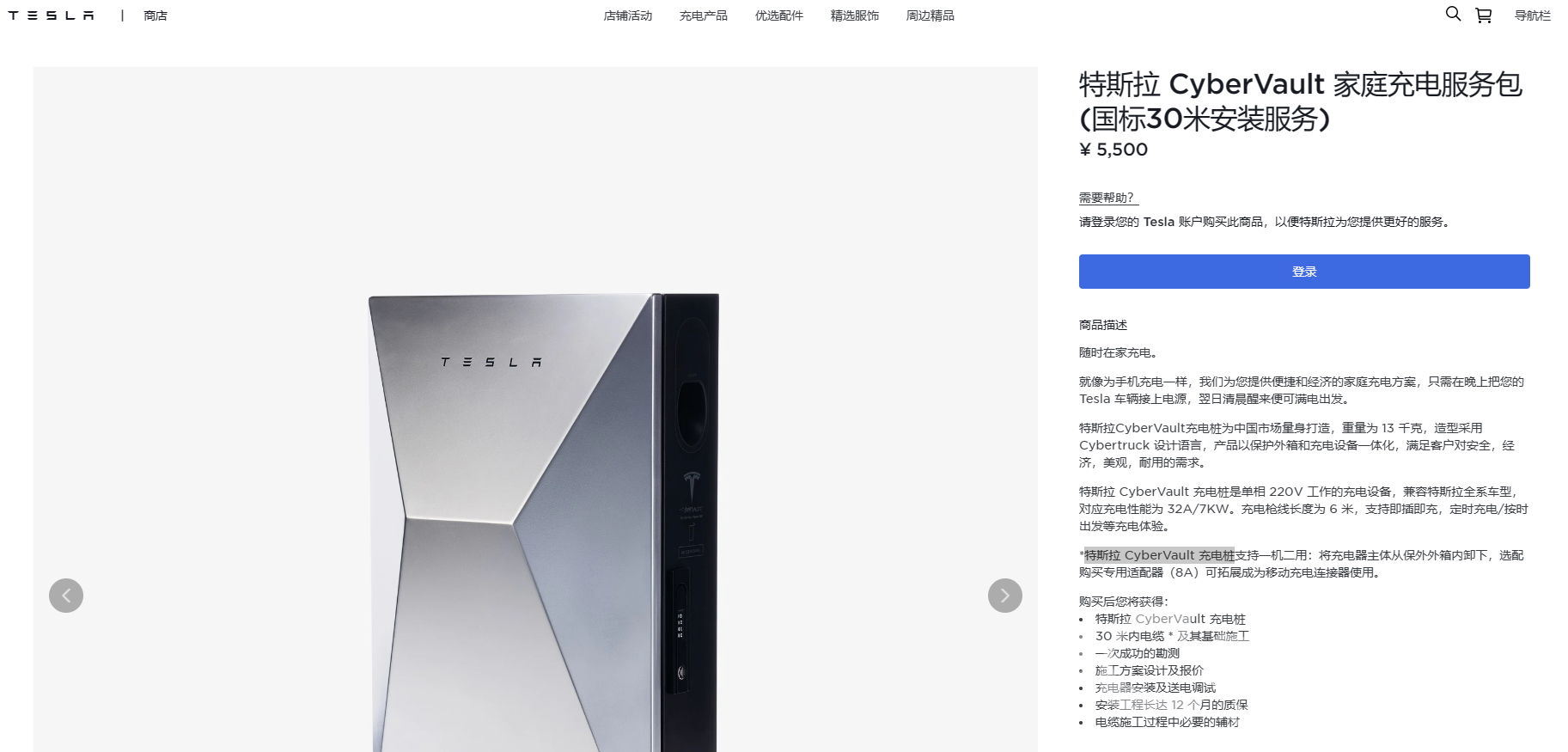Click the blue 登录 login button
1568x752 pixels.
(x=1304, y=272)
